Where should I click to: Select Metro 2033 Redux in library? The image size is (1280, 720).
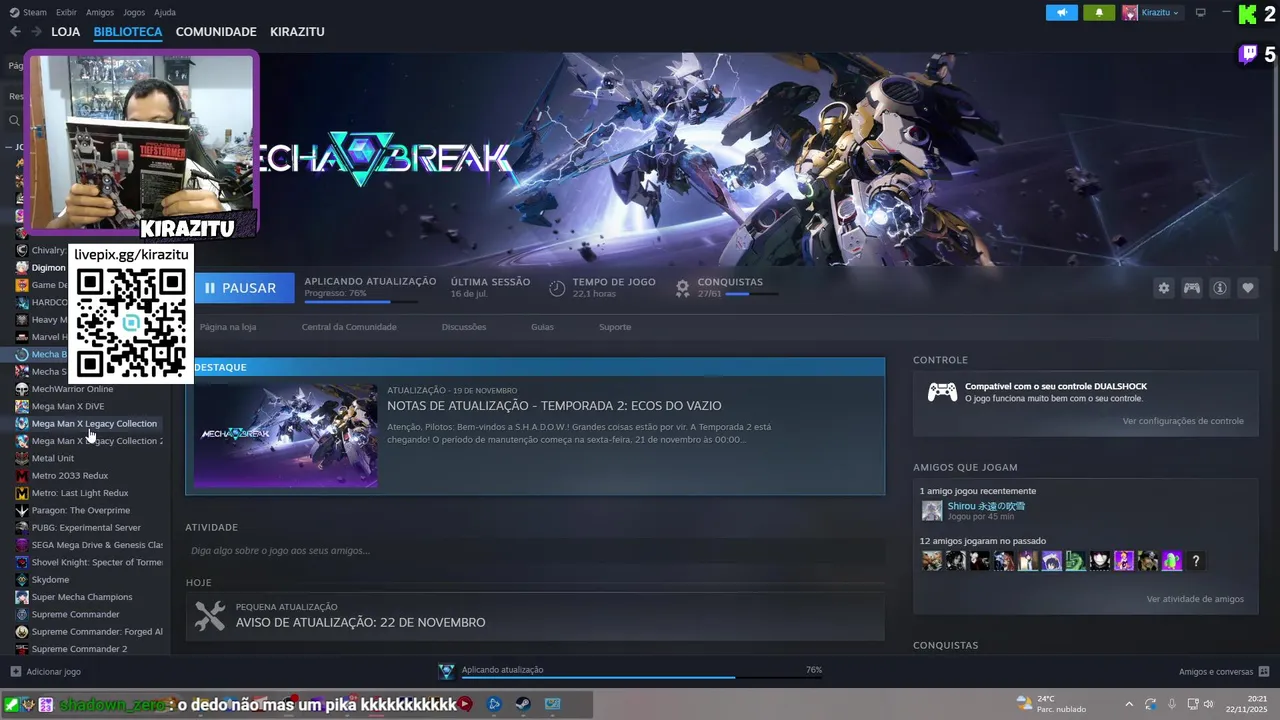tap(69, 476)
